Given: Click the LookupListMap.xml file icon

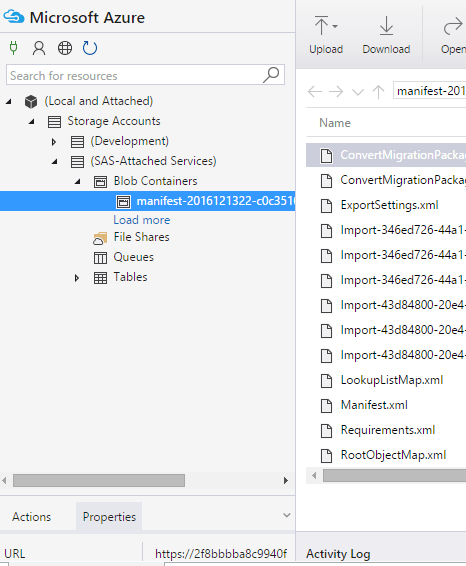Looking at the screenshot, I should (326, 381).
